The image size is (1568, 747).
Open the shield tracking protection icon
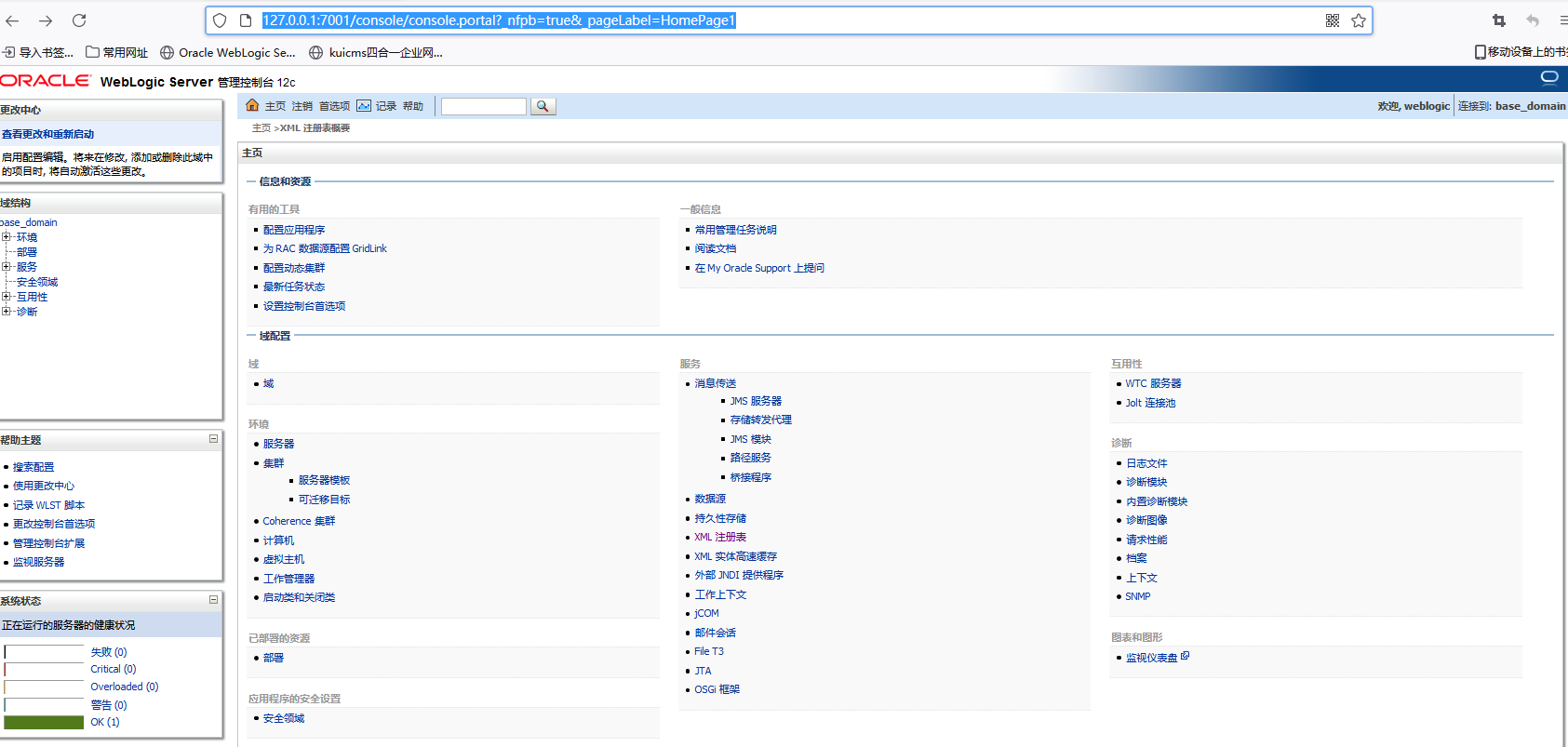220,20
